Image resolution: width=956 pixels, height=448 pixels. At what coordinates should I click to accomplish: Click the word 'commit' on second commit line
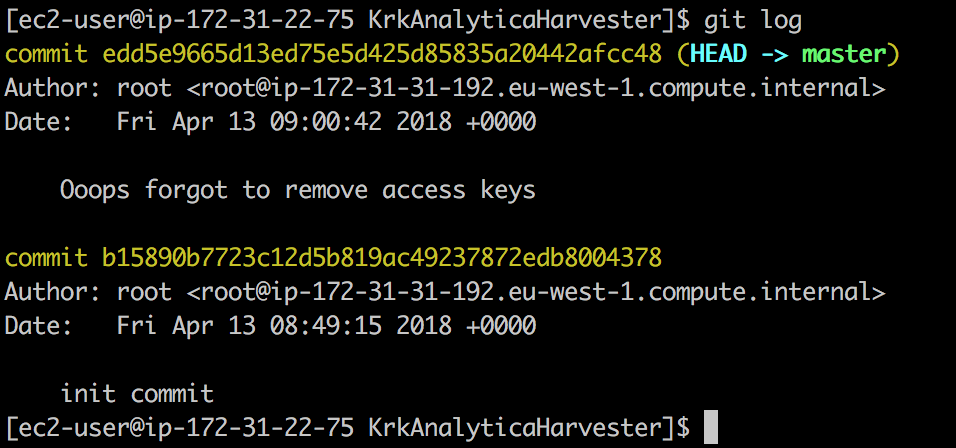coord(46,258)
